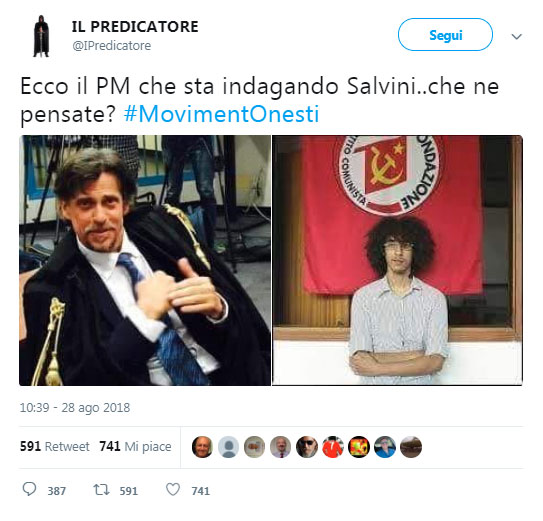View the 741 Mi piace list
This screenshot has width=543, height=521.
(135, 447)
